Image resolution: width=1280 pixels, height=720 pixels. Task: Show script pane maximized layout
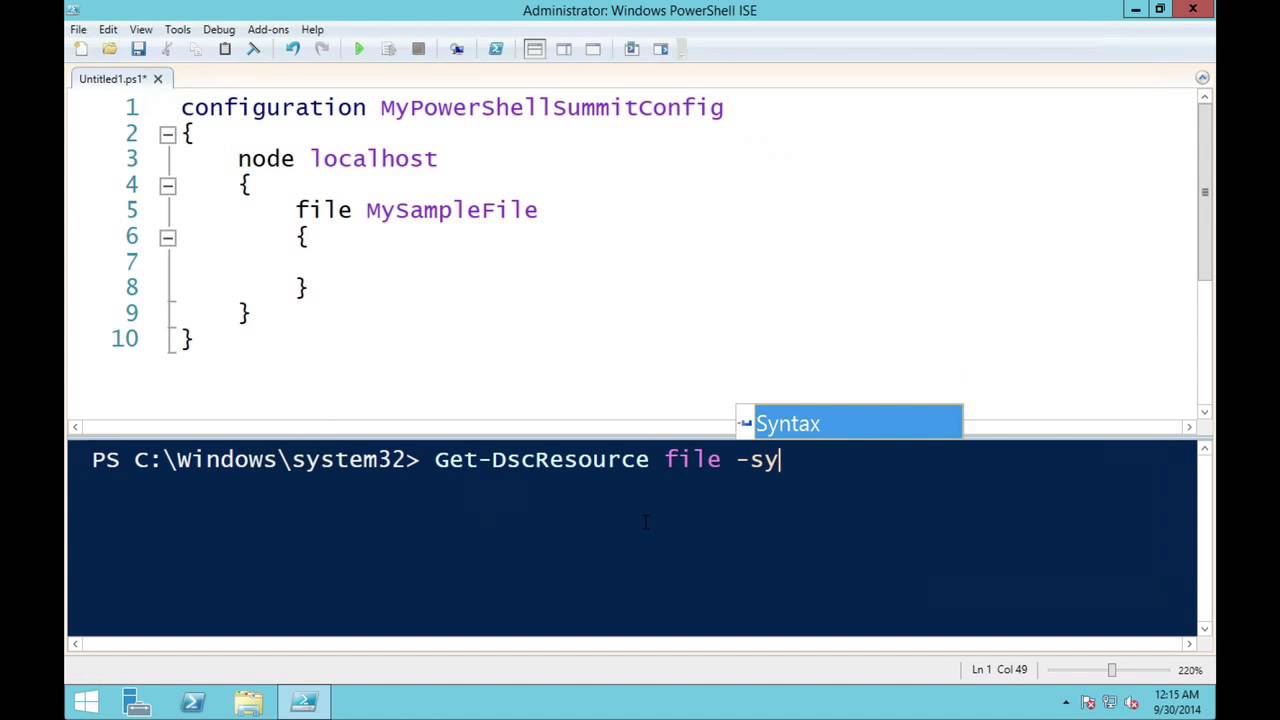pos(593,49)
